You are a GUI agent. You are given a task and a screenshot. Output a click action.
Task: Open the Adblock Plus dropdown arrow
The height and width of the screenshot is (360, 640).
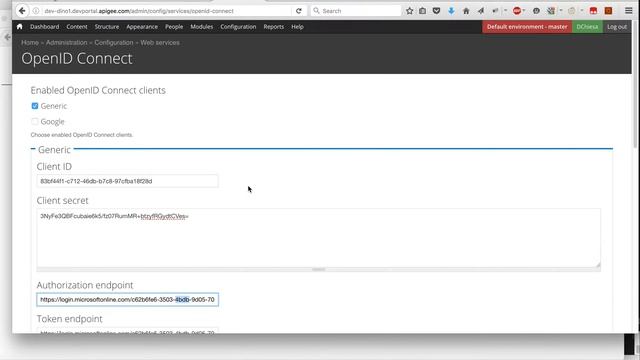coord(524,11)
